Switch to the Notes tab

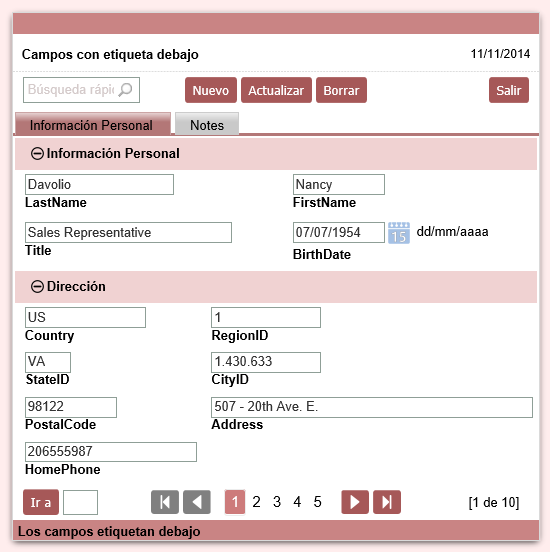coord(207,124)
